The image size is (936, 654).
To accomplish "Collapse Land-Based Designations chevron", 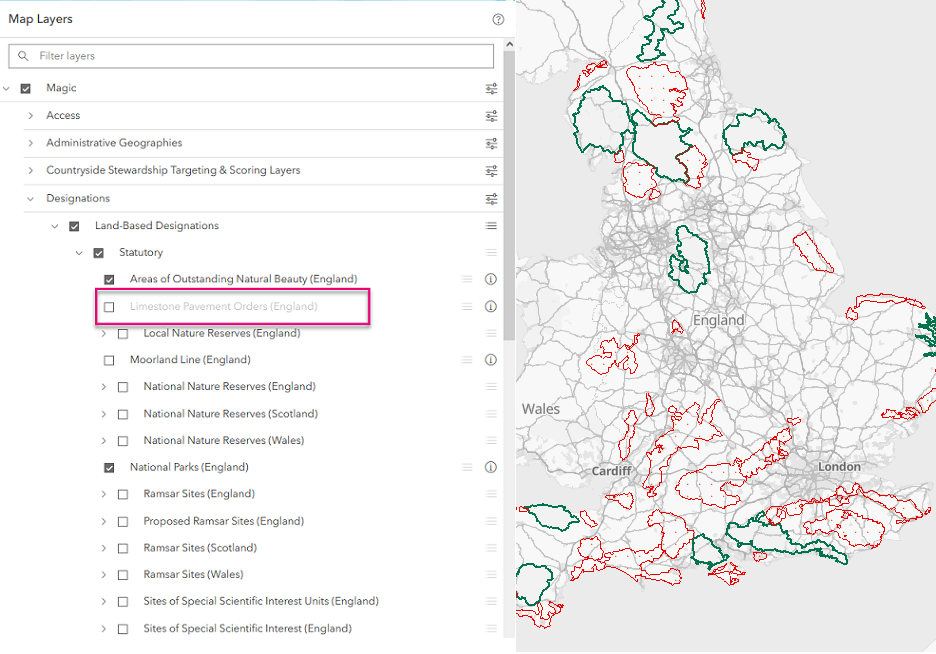I will pyautogui.click(x=55, y=226).
